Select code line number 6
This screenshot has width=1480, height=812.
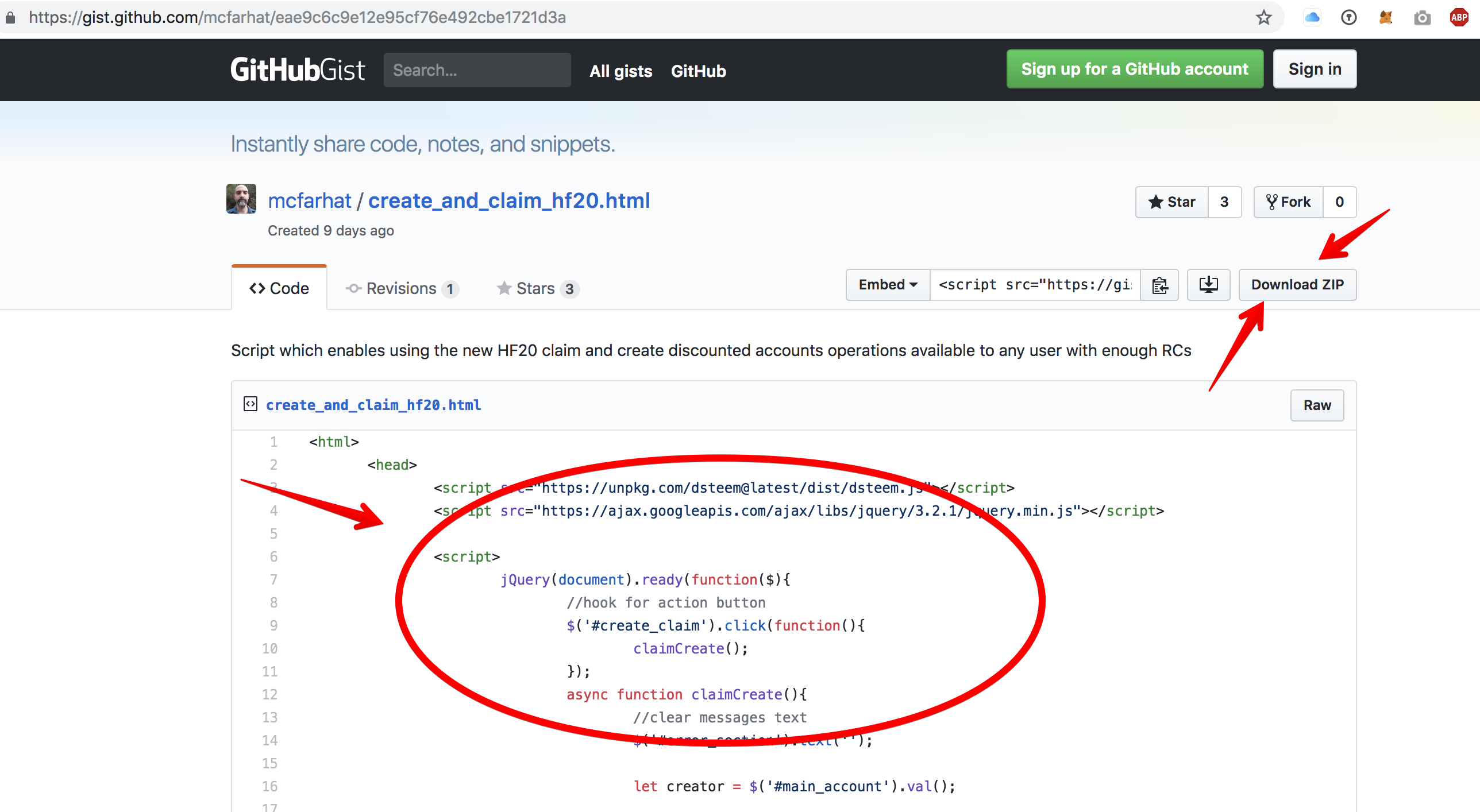[x=273, y=556]
